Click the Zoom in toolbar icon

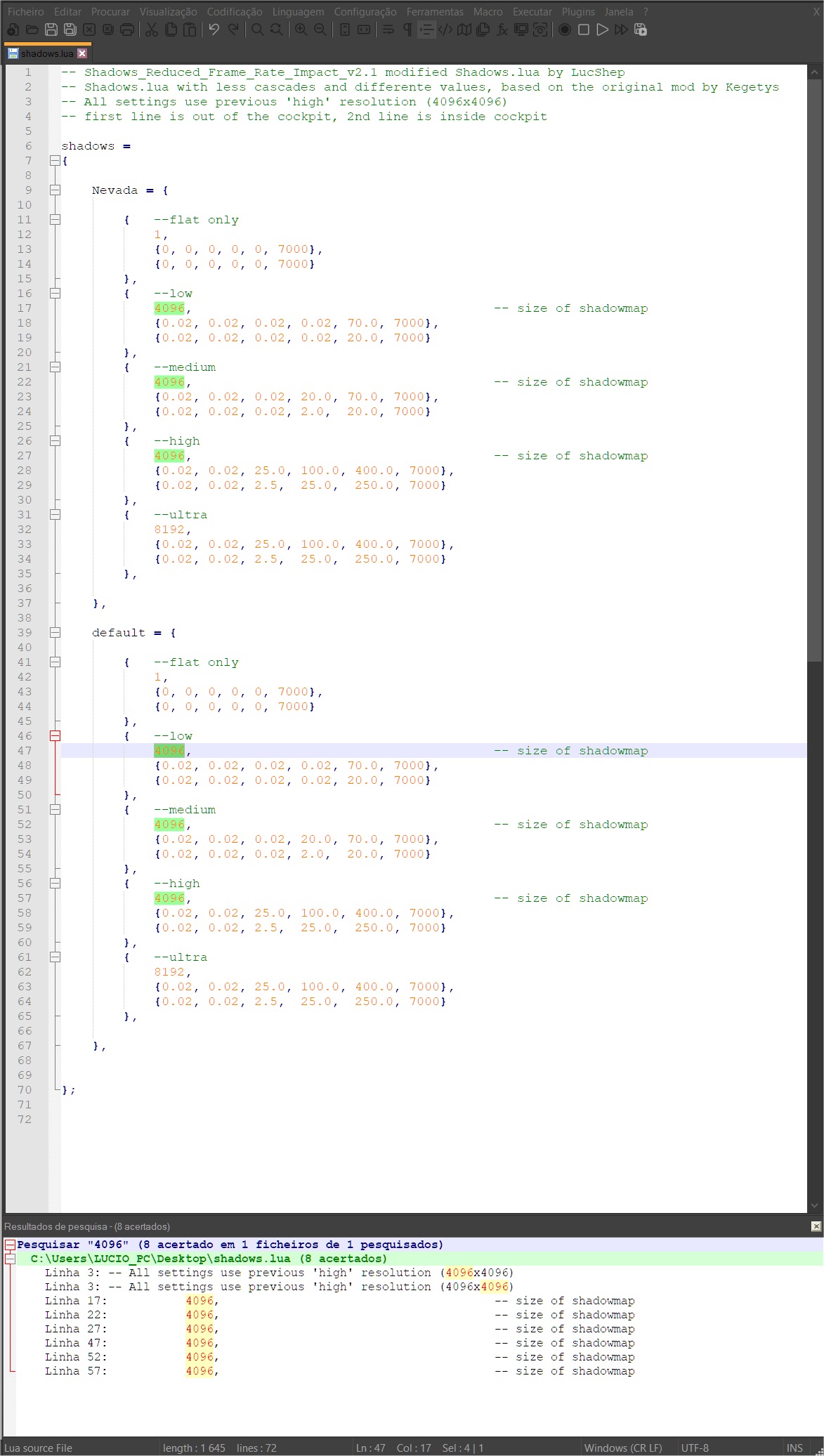pyautogui.click(x=301, y=29)
